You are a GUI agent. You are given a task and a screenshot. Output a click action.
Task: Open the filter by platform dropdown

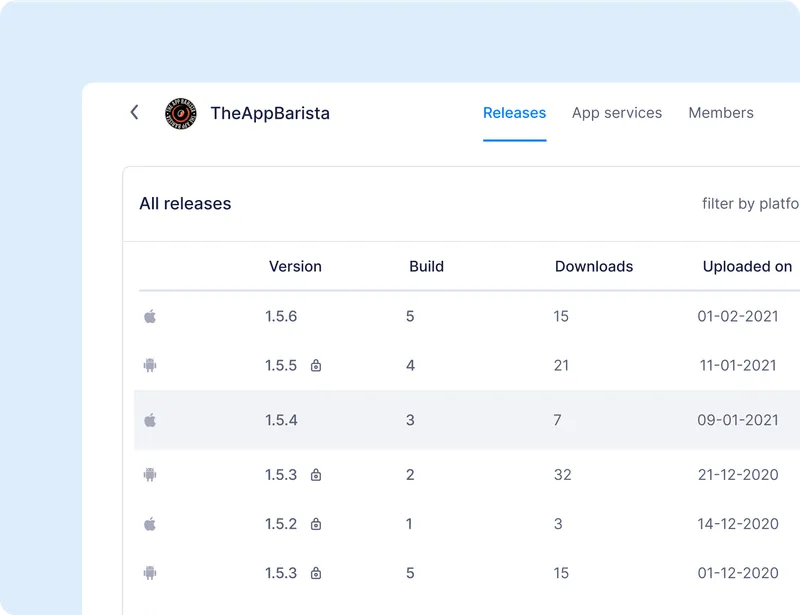pos(751,204)
